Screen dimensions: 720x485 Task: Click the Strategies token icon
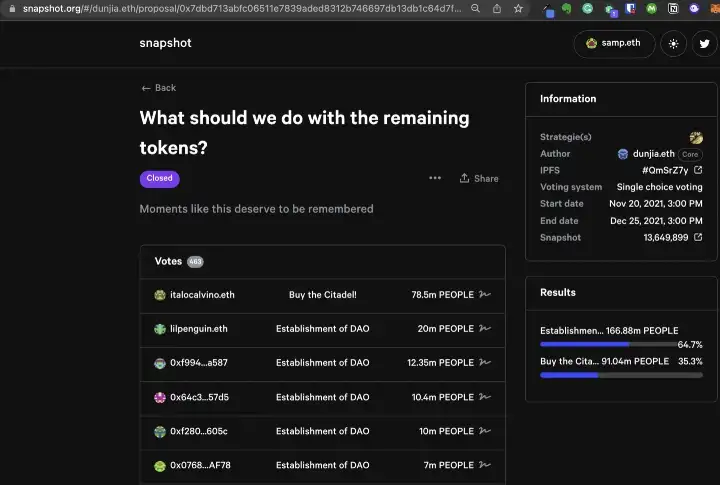(x=696, y=137)
